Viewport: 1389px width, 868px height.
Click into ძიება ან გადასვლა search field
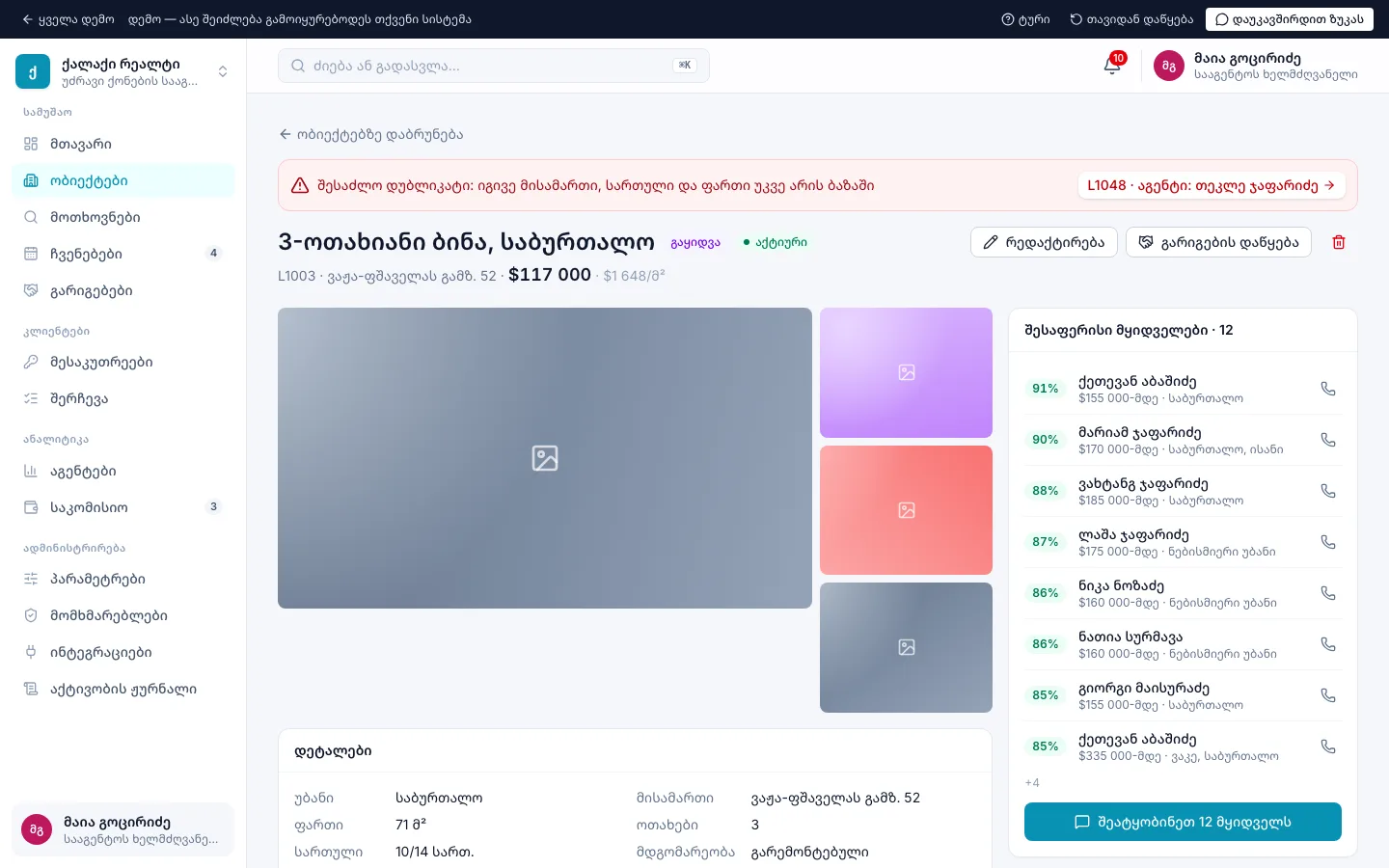click(x=493, y=66)
